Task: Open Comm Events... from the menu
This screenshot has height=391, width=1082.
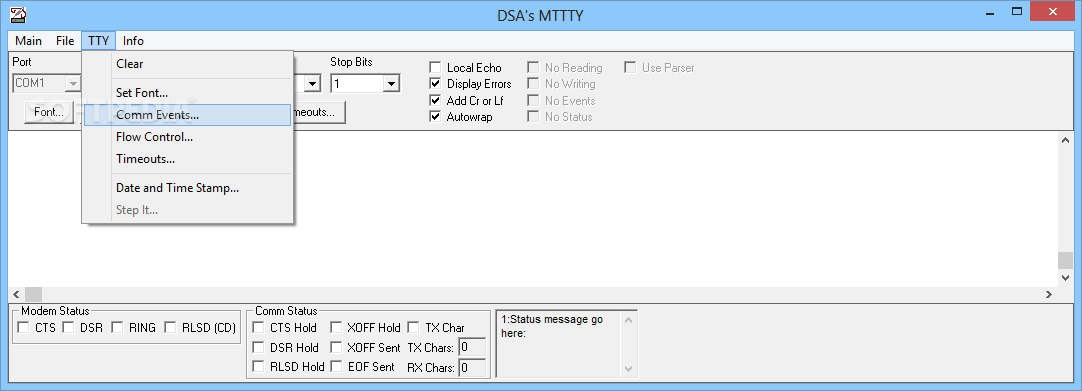Action: tap(188, 115)
